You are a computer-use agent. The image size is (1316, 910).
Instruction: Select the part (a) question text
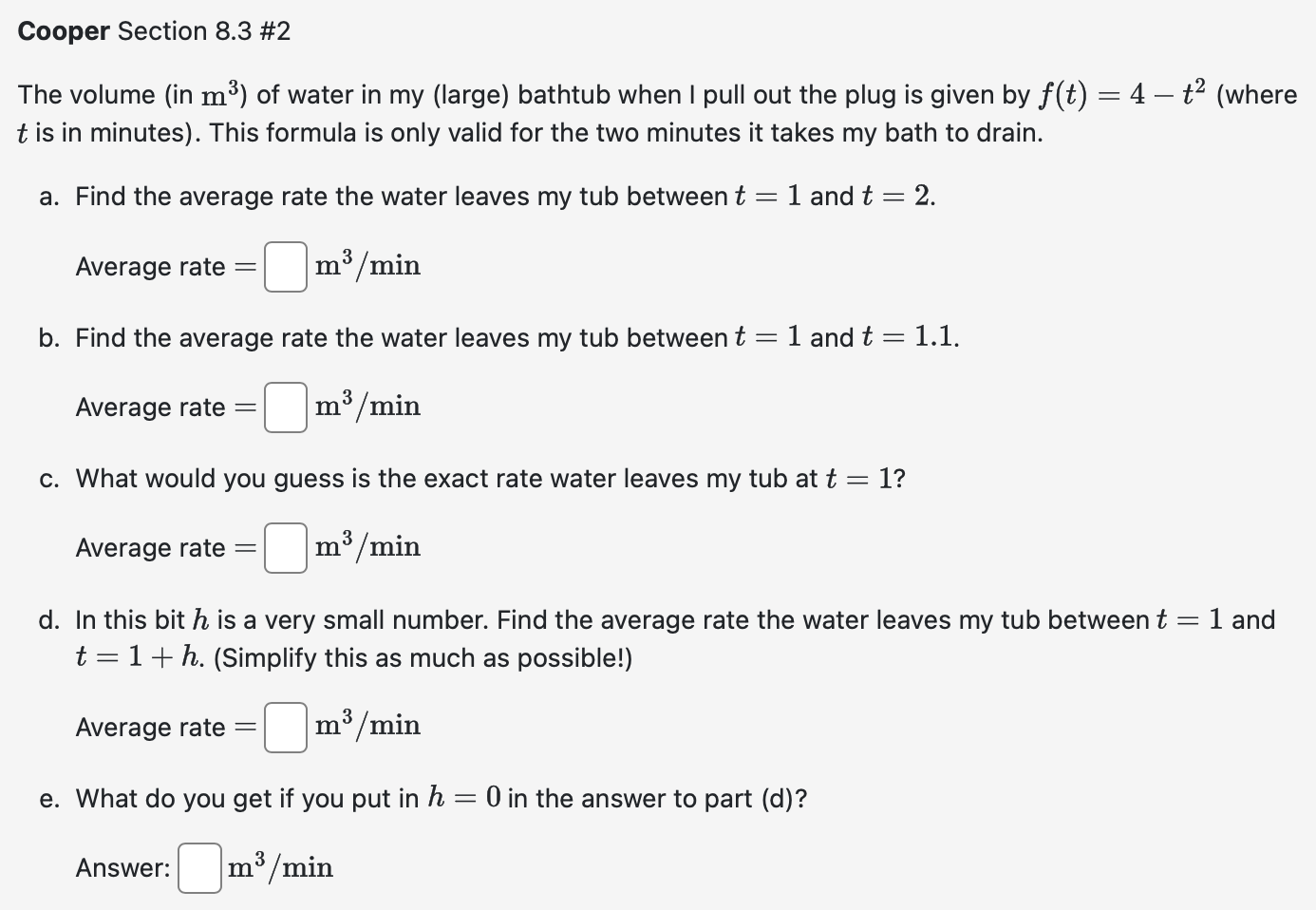click(x=504, y=196)
